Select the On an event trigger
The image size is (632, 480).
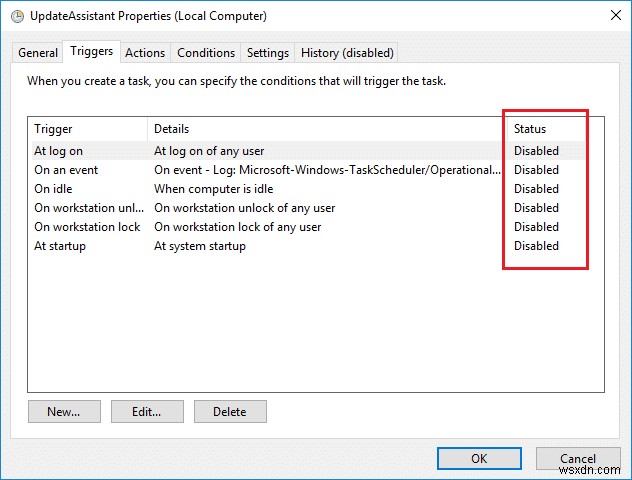(66, 170)
